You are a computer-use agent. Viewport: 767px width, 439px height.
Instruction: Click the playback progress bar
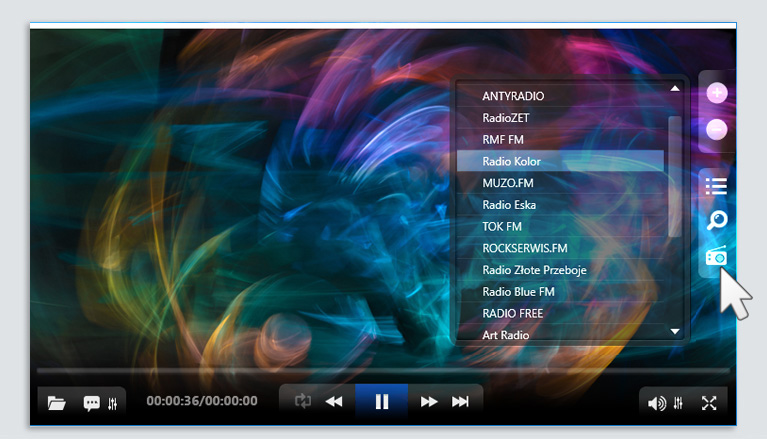point(383,371)
